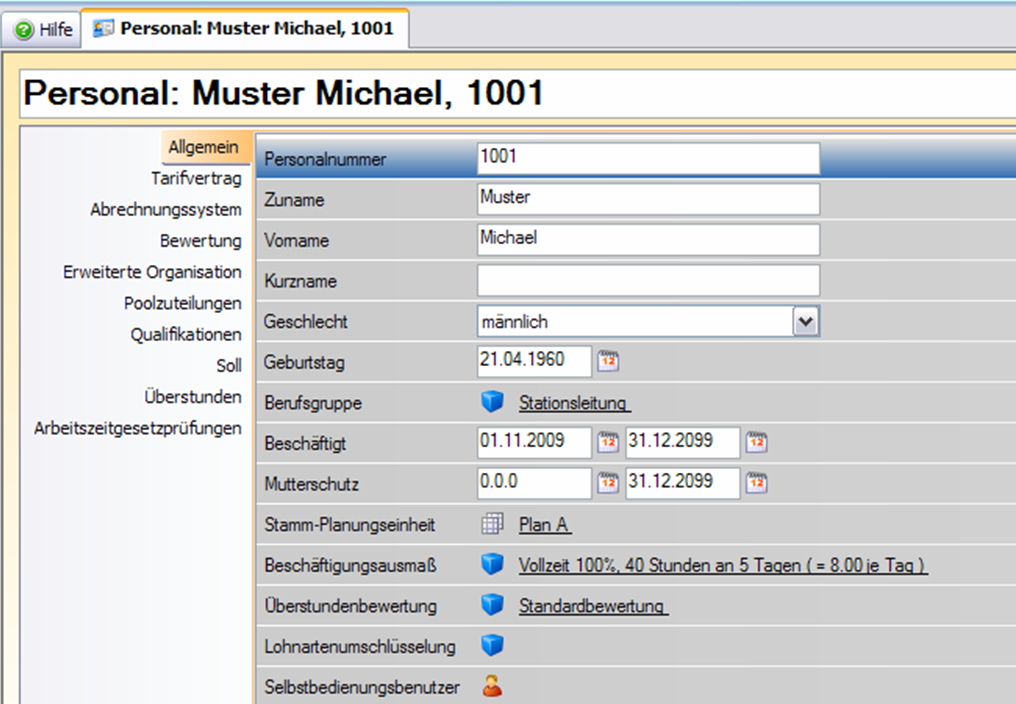The image size is (1016, 704).
Task: Open calendar for Beschäftigt end date
Action: coord(757,442)
